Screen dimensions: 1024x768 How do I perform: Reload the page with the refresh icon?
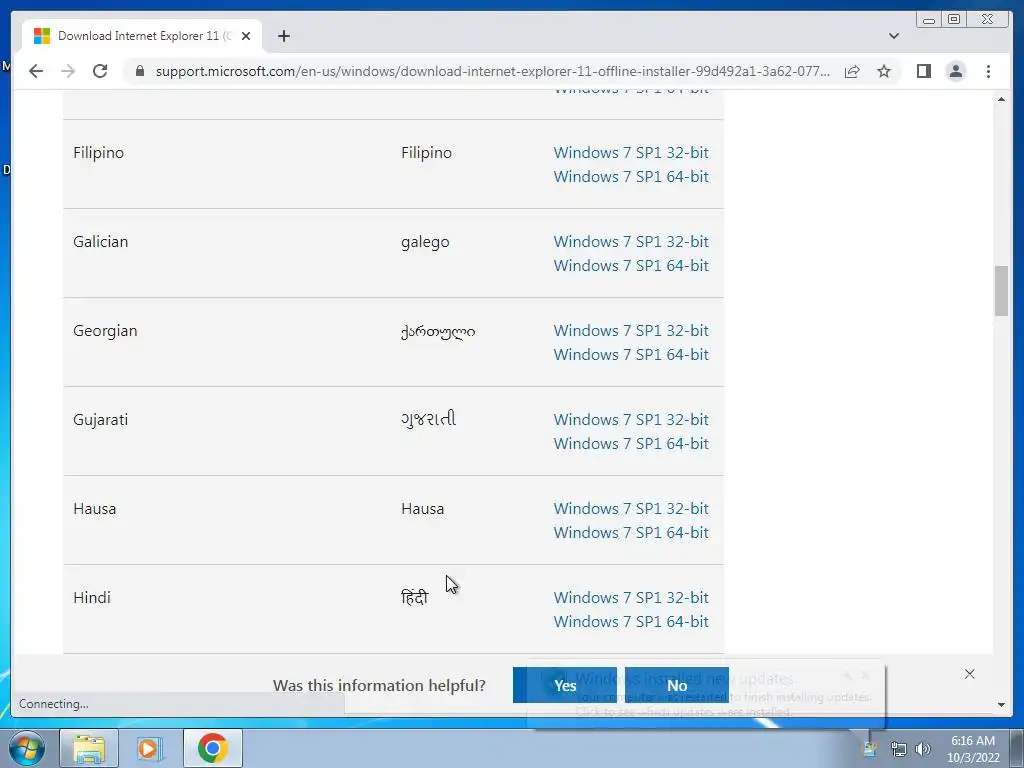pos(100,71)
